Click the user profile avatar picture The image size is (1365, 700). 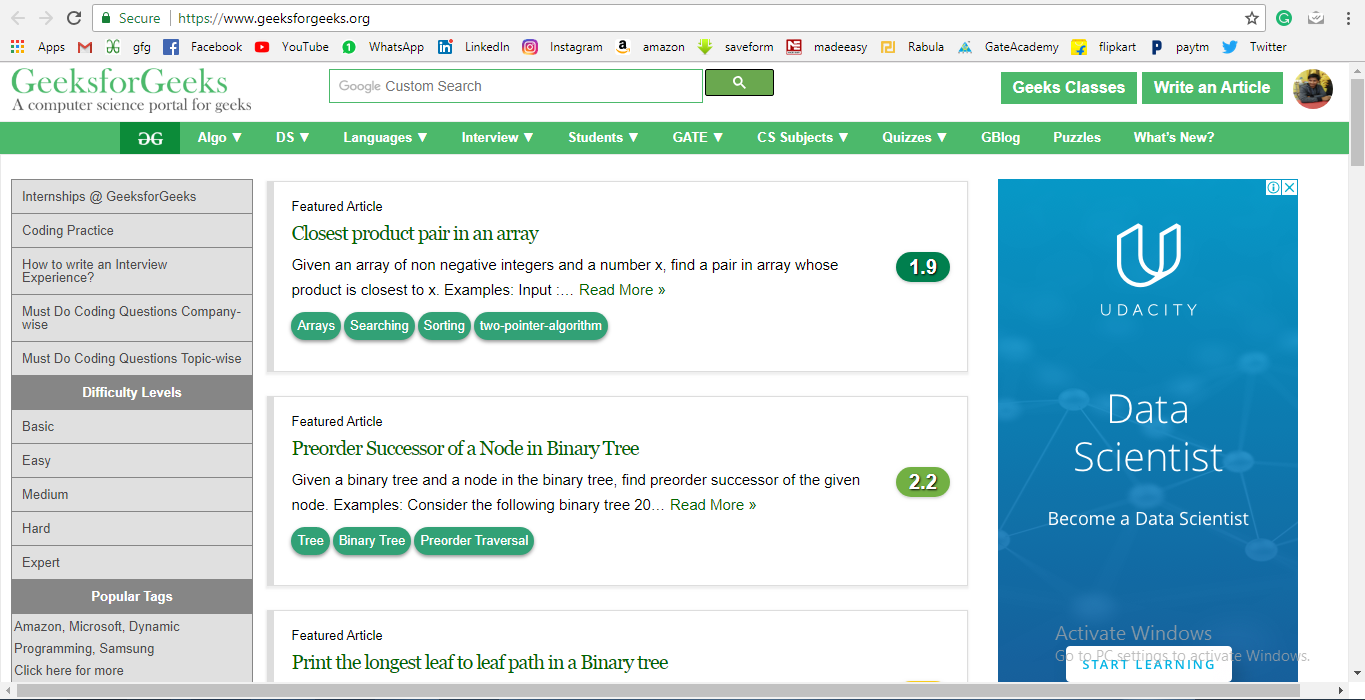click(x=1312, y=88)
